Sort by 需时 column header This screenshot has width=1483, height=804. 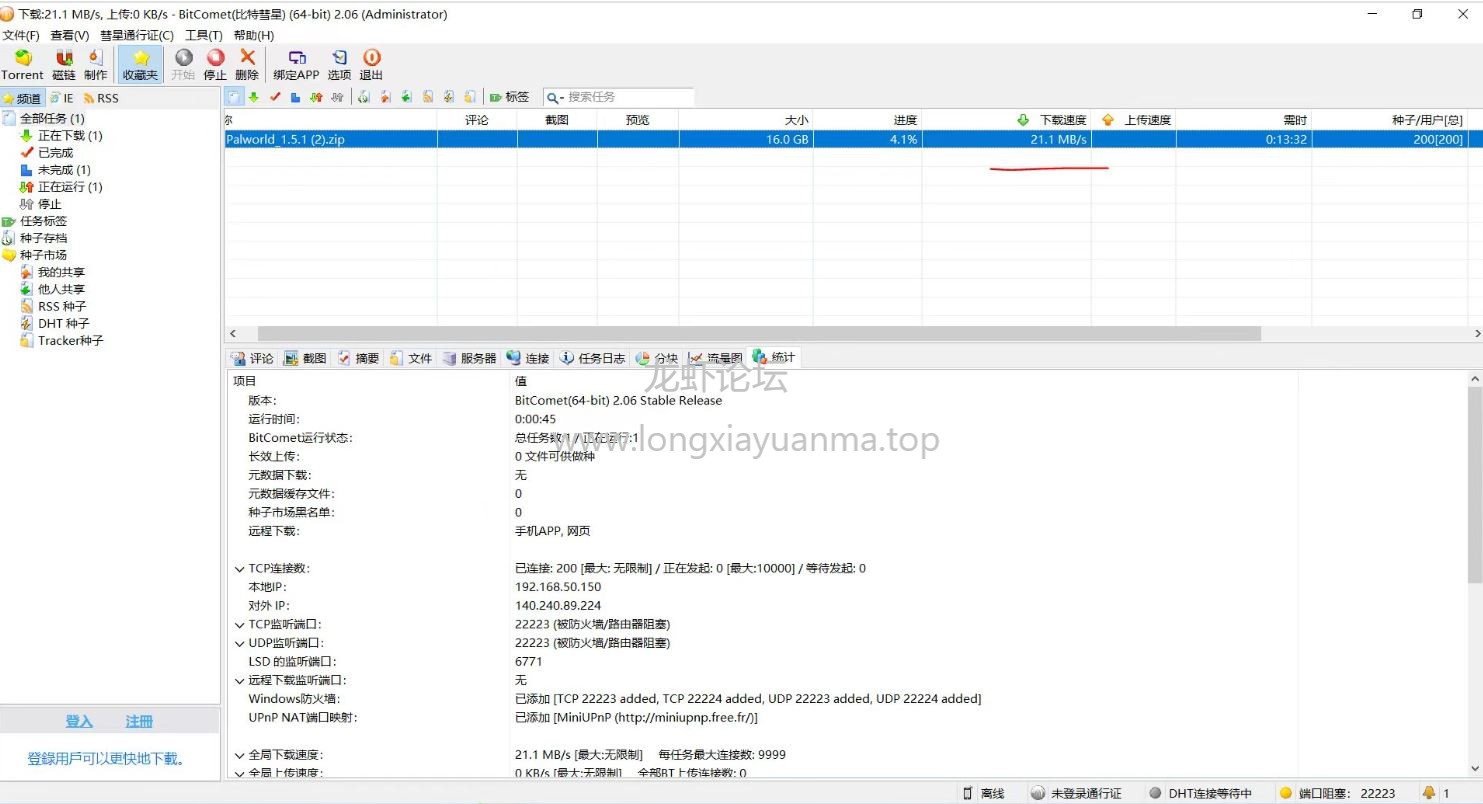1243,119
